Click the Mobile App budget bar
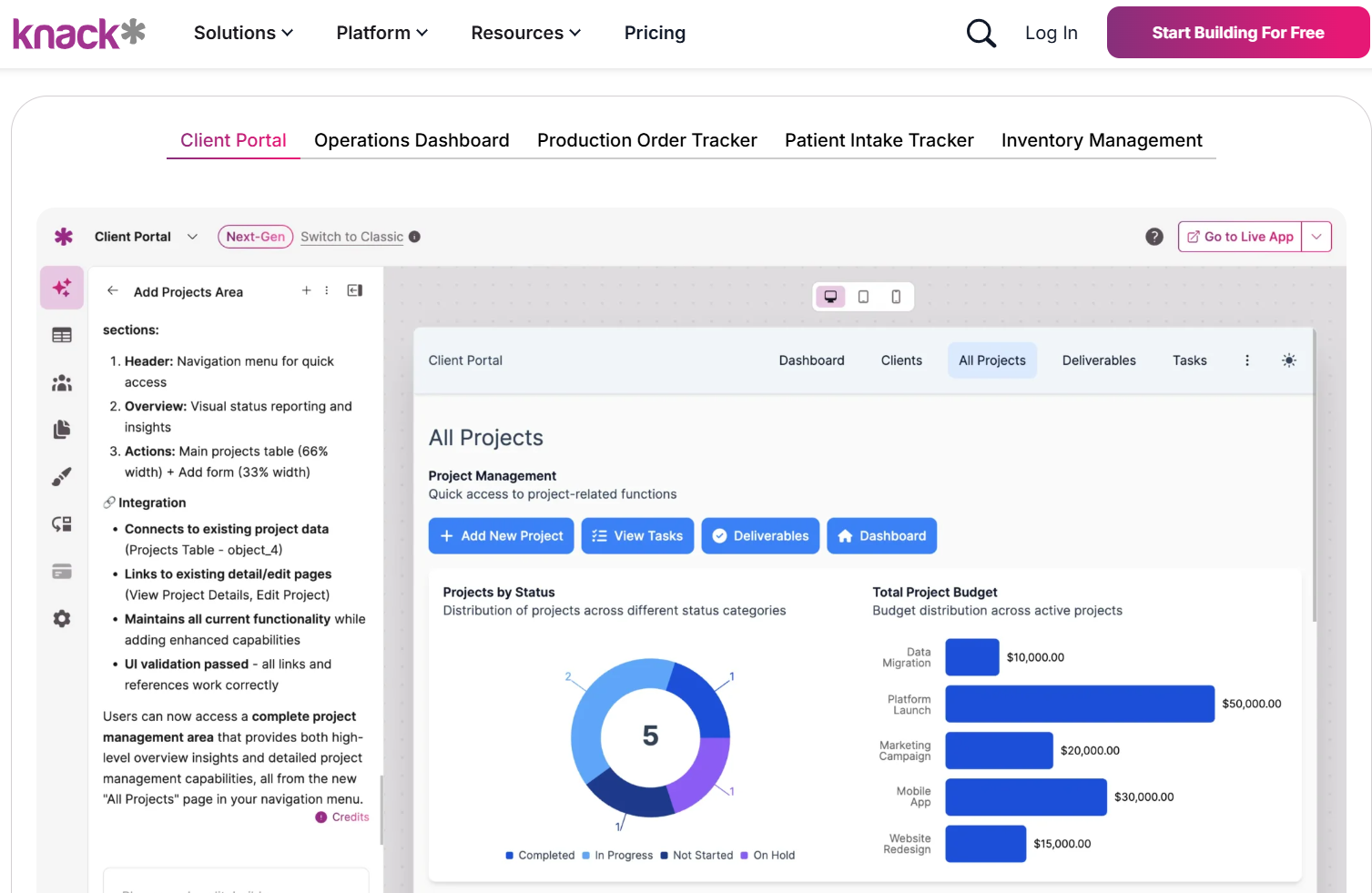Viewport: 1372px width, 893px height. [x=1026, y=797]
